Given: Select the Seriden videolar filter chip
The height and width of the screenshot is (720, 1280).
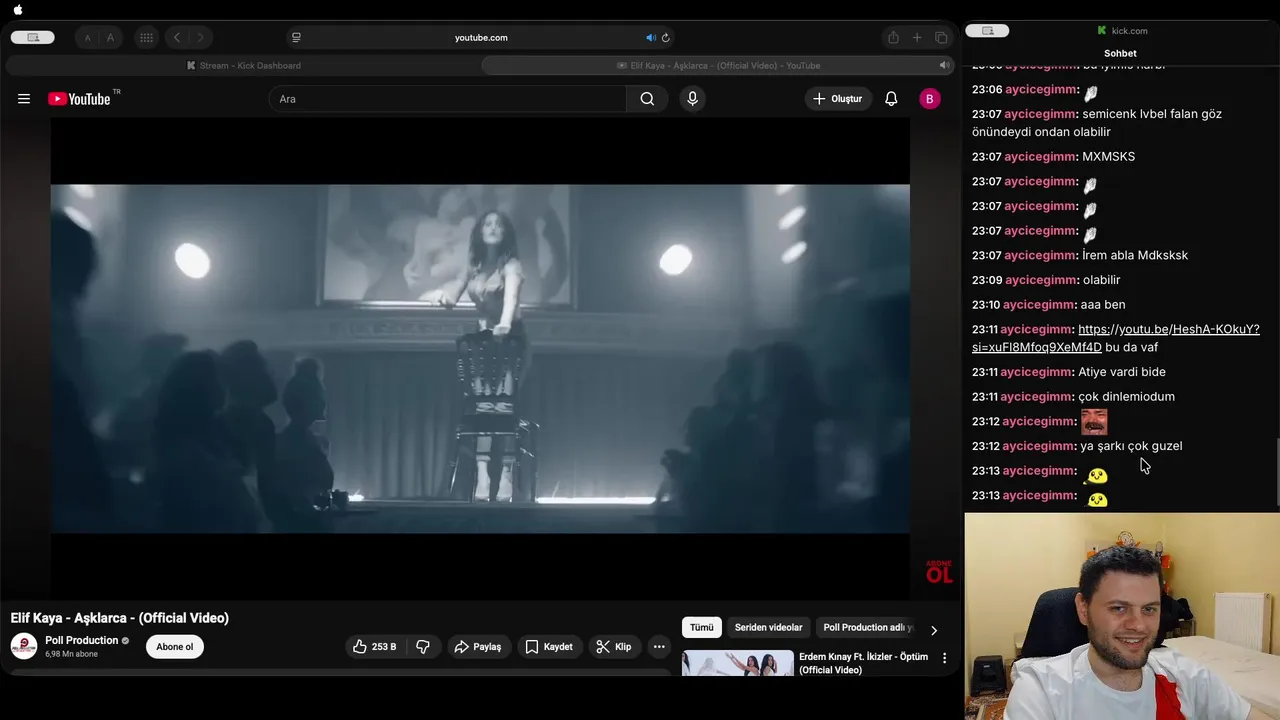Looking at the screenshot, I should pos(769,627).
